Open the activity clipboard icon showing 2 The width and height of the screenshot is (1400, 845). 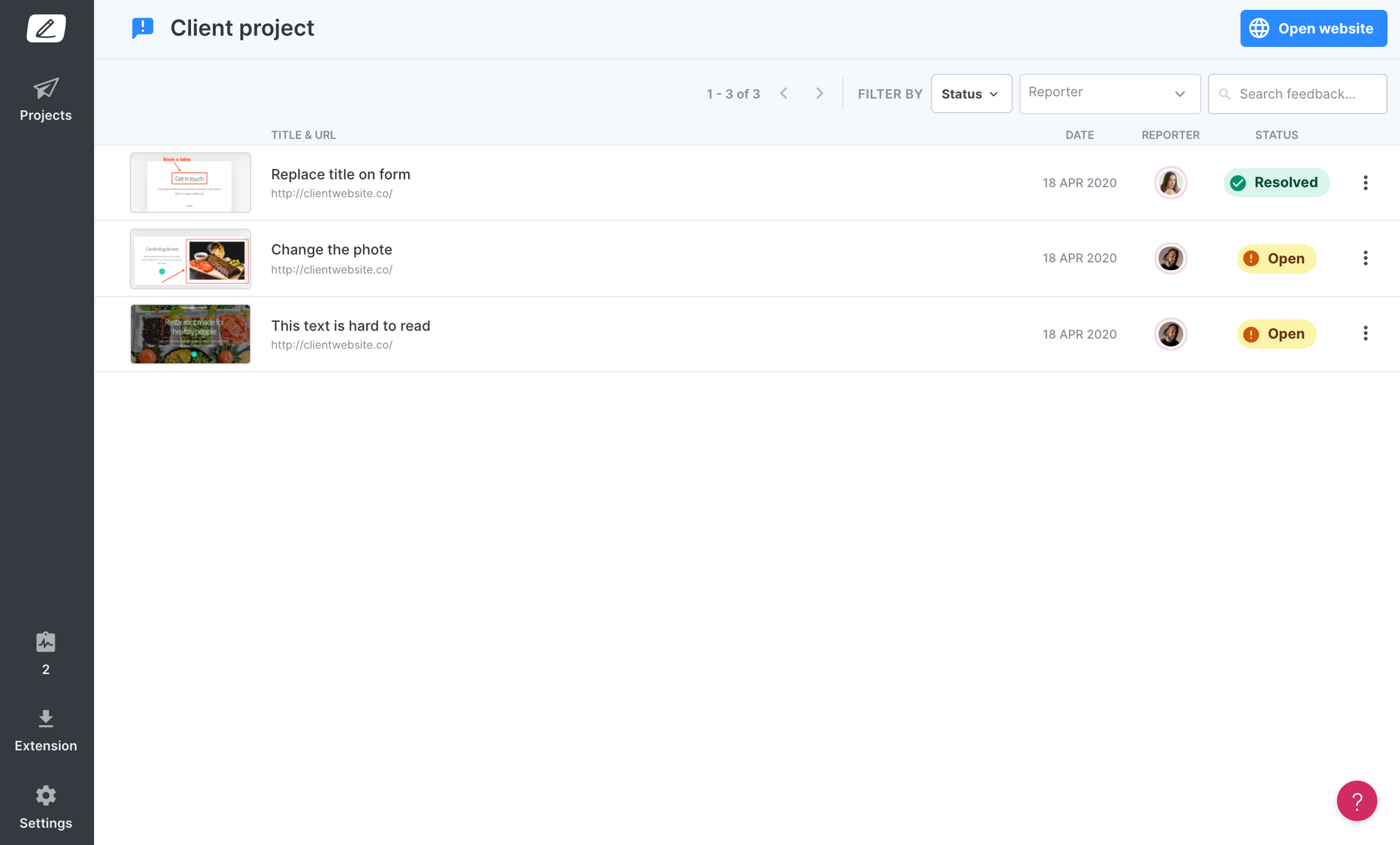46,642
